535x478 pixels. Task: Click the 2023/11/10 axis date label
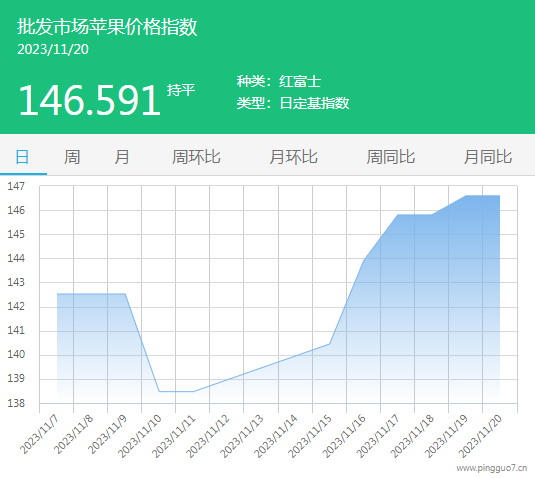139,436
